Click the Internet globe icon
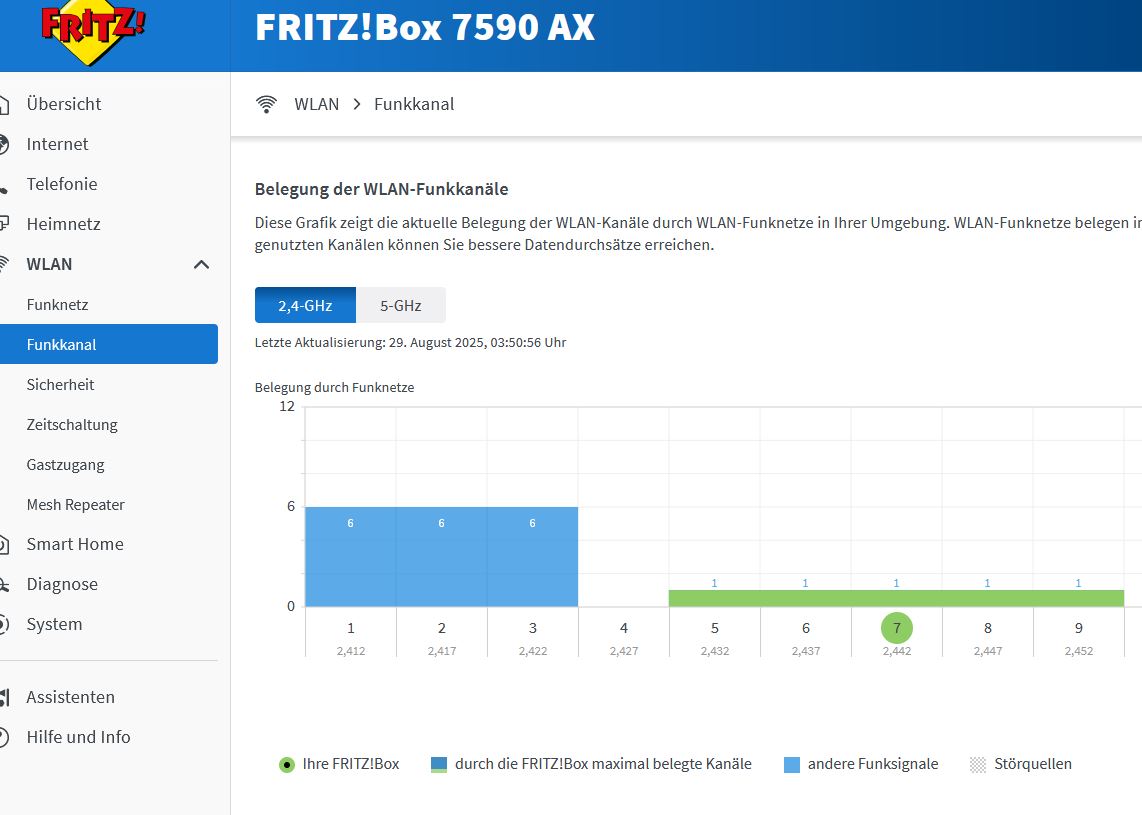 [x=4, y=144]
